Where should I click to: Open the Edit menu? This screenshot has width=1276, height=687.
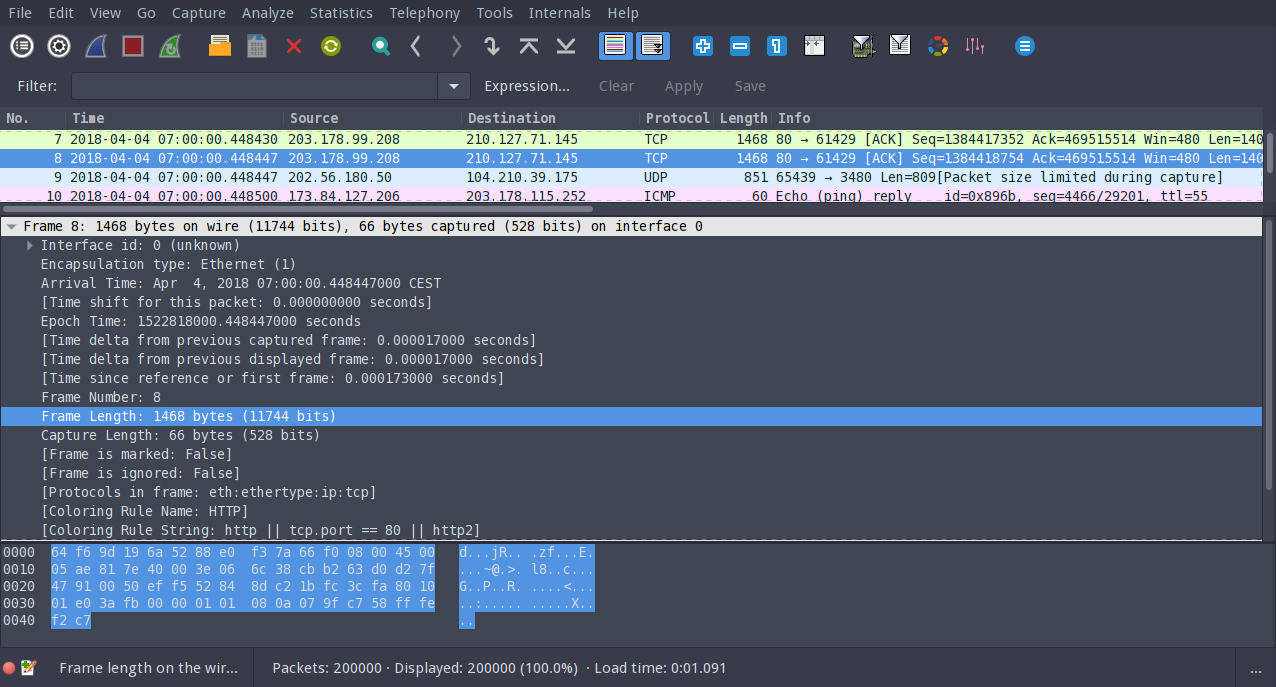coord(61,13)
